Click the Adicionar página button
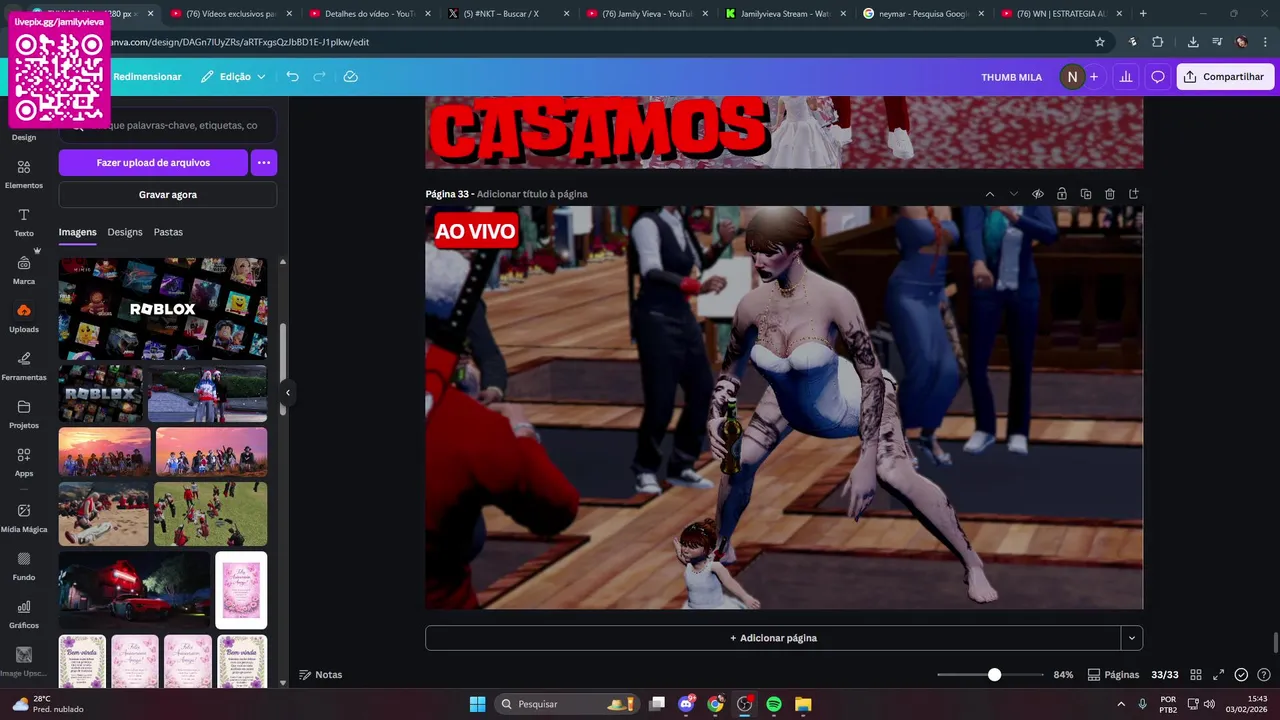This screenshot has height=720, width=1280. click(x=773, y=638)
